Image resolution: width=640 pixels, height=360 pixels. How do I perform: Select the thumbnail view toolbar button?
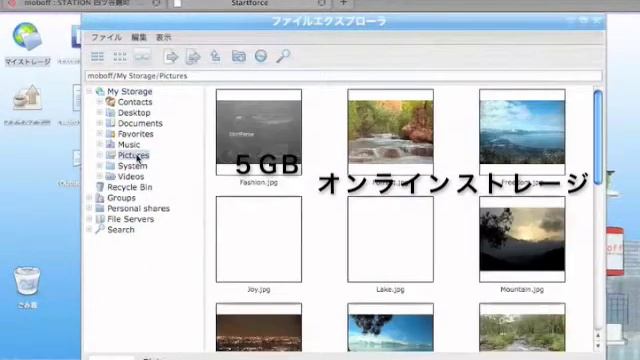pyautogui.click(x=142, y=56)
